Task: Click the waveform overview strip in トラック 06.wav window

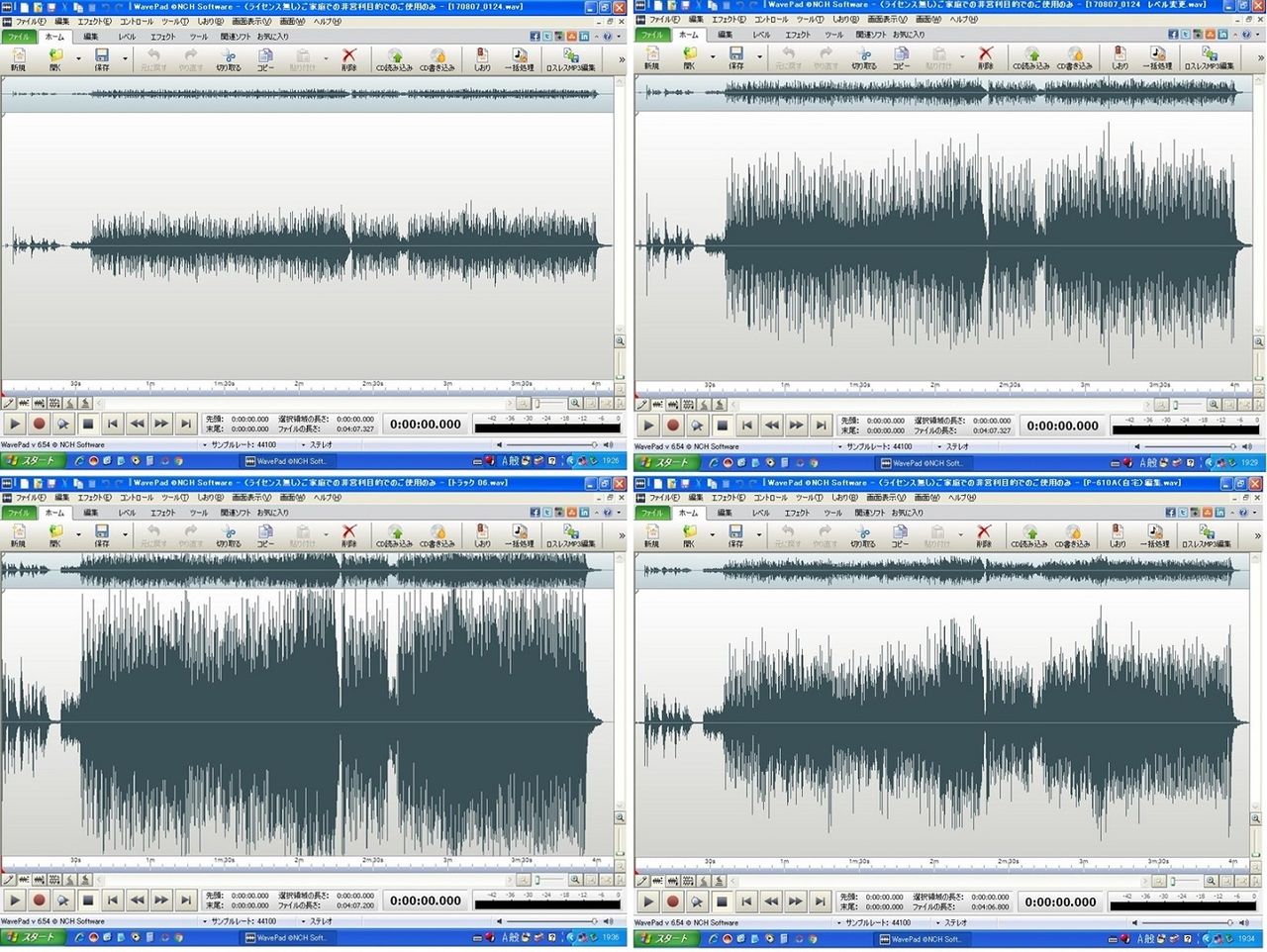Action: coord(307,570)
